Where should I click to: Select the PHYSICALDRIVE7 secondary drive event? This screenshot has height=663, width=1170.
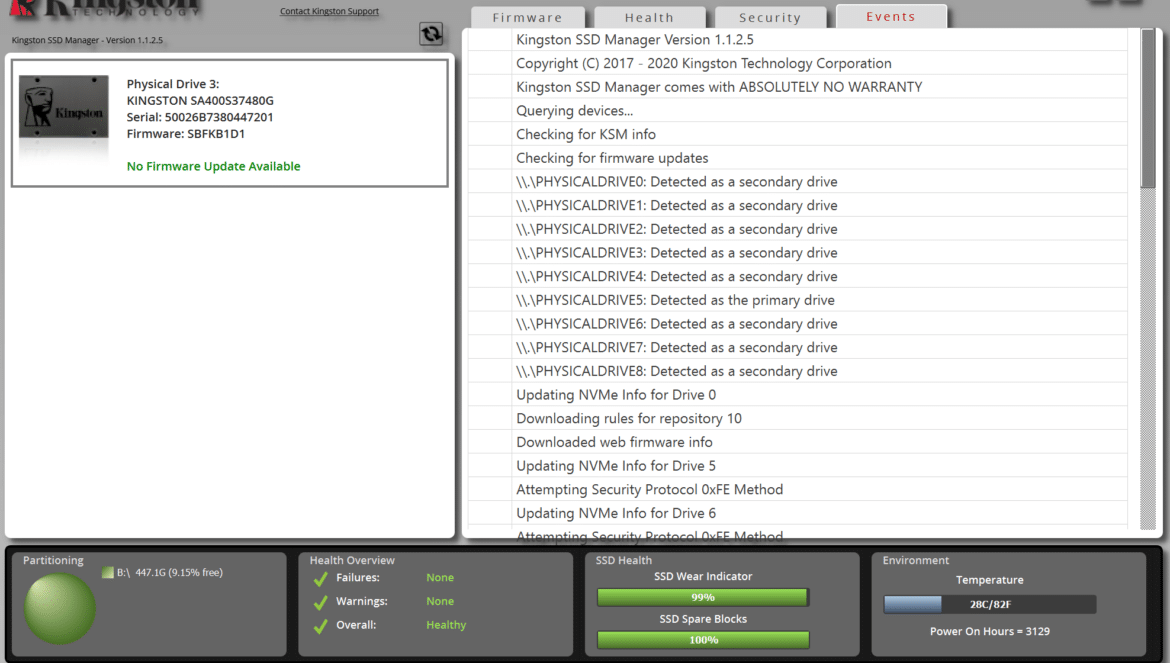point(798,348)
